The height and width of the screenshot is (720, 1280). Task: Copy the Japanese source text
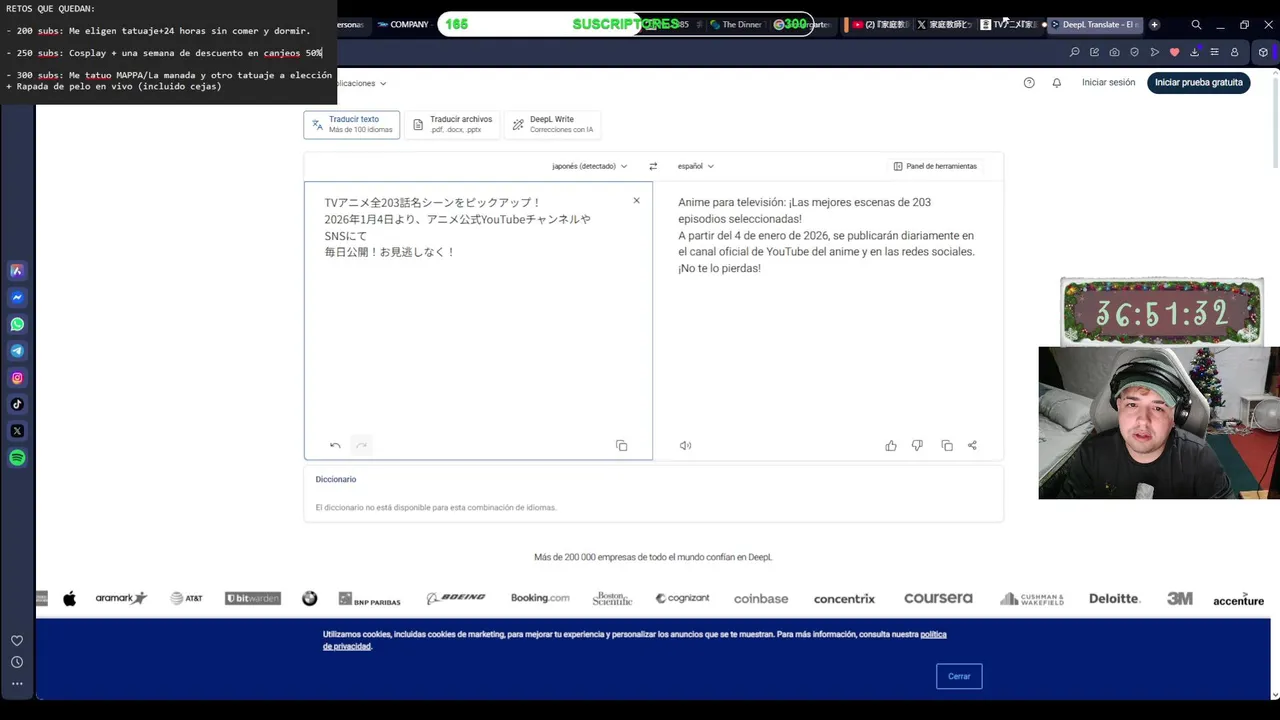(621, 445)
